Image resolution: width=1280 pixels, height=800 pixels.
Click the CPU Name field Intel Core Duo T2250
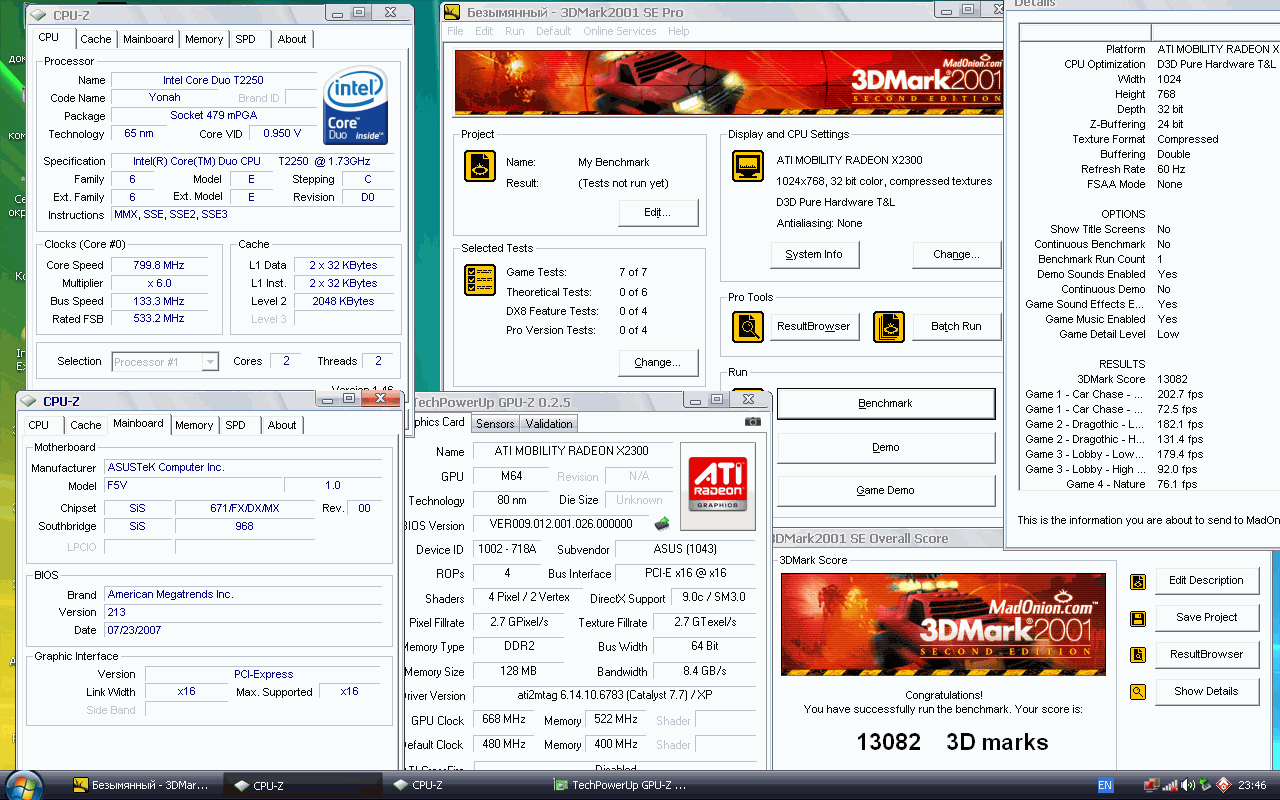click(x=214, y=80)
